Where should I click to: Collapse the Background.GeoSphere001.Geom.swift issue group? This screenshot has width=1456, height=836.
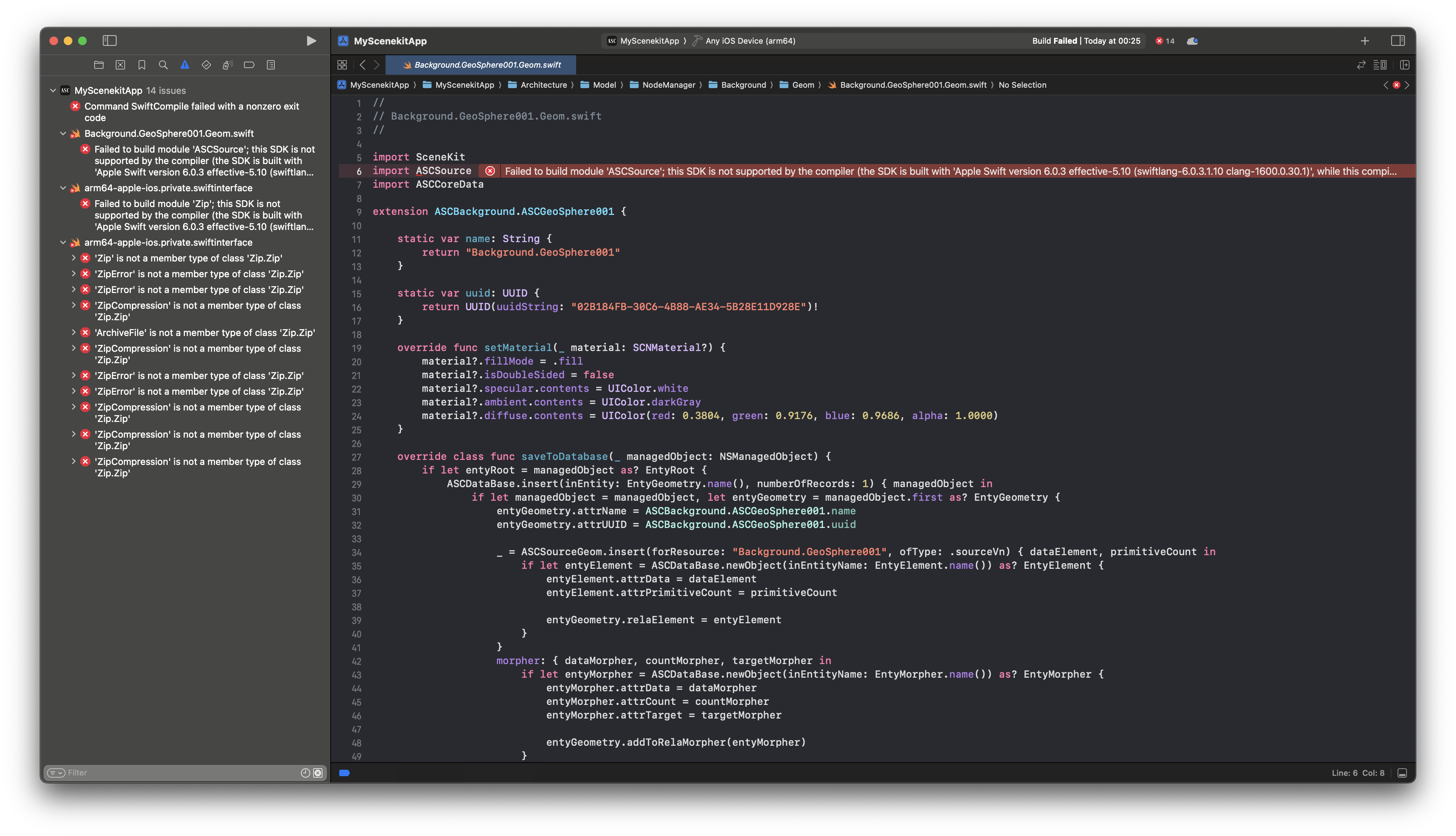coord(63,134)
